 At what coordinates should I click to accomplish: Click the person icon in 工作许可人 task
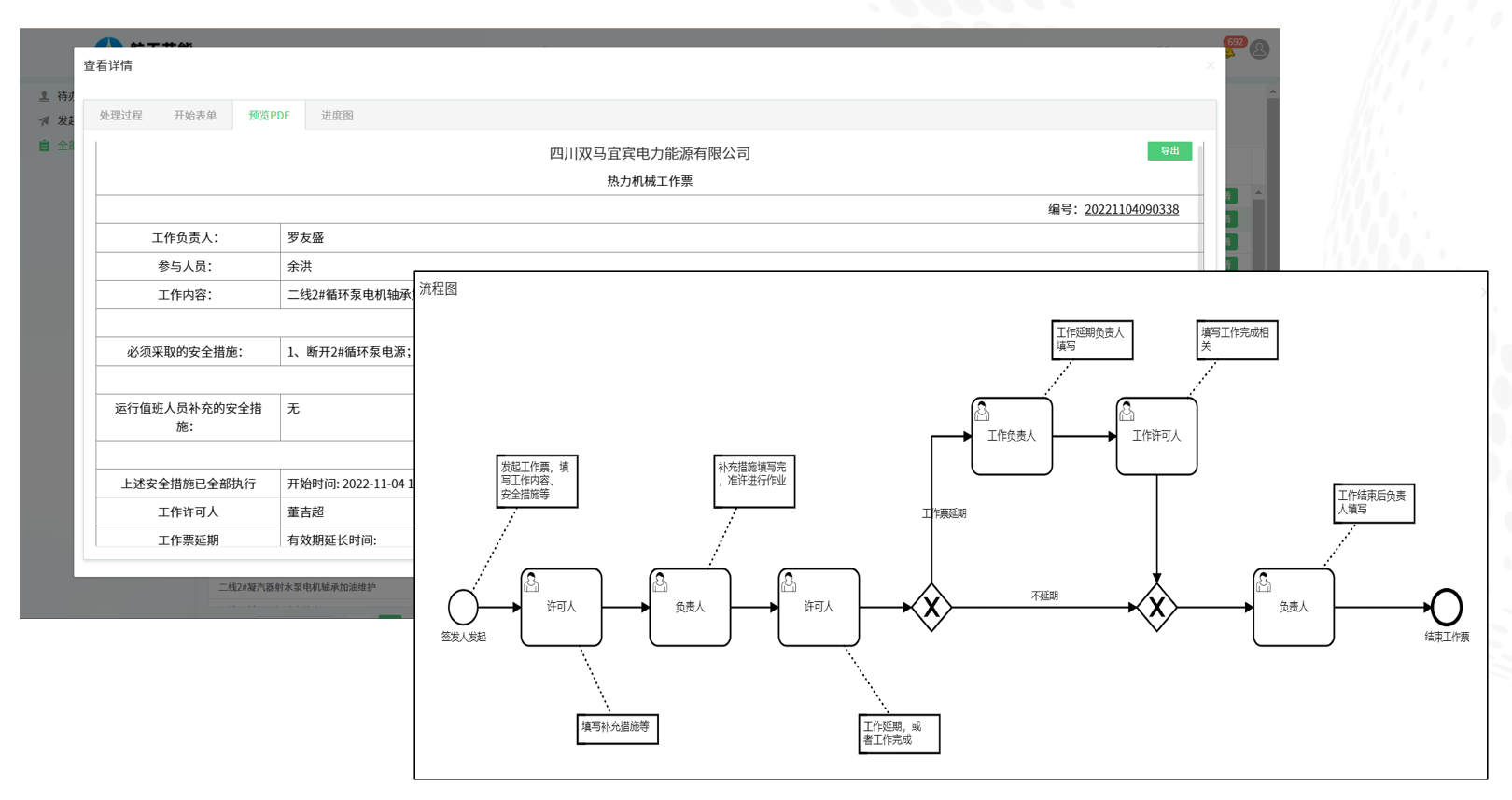click(x=1127, y=412)
